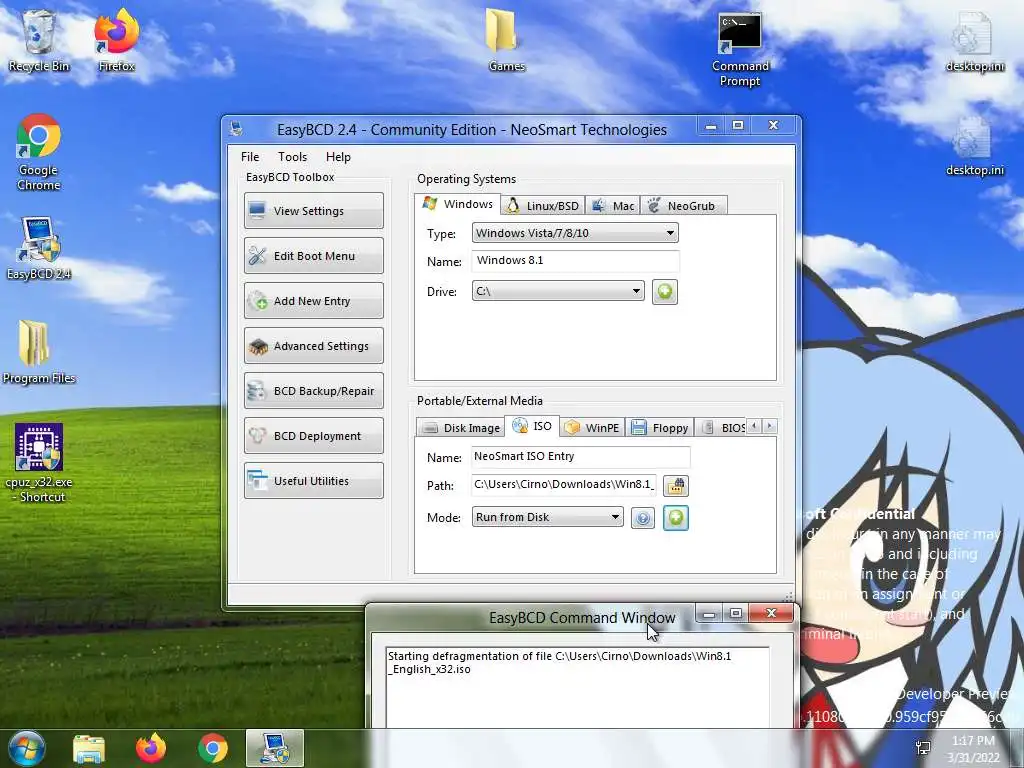
Task: Open File Explorer from taskbar
Action: click(89, 749)
